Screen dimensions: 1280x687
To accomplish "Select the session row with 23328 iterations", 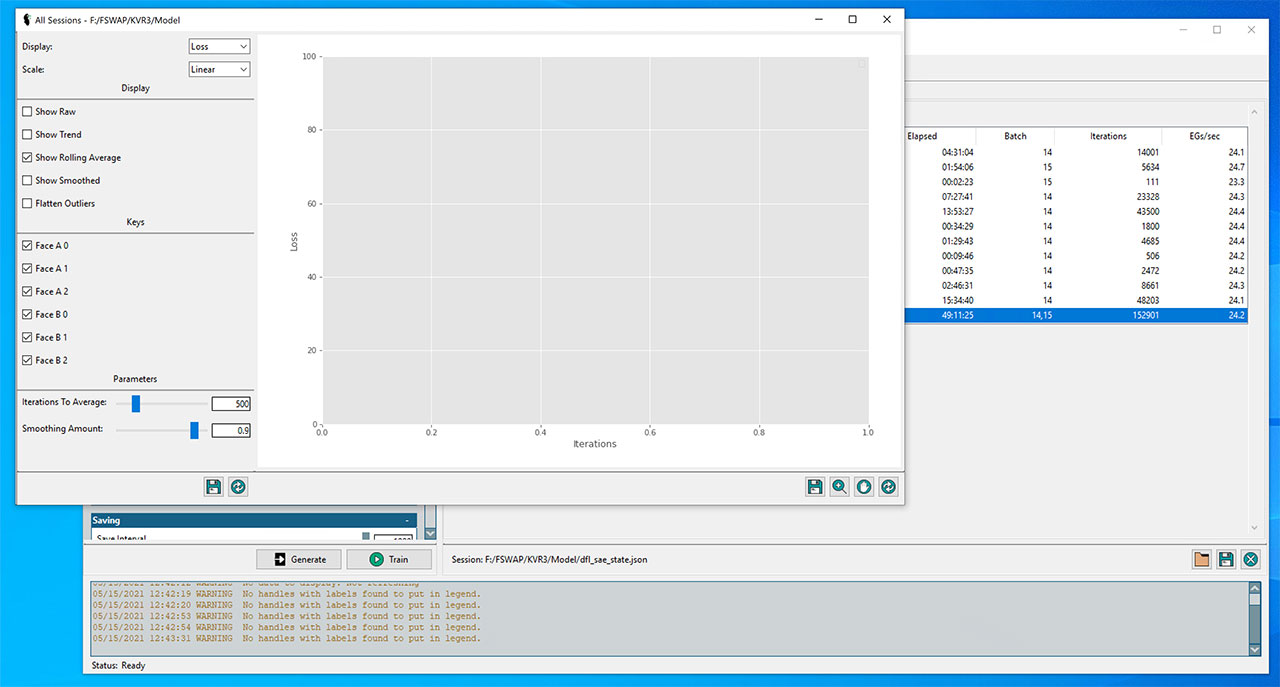I will [x=1076, y=197].
